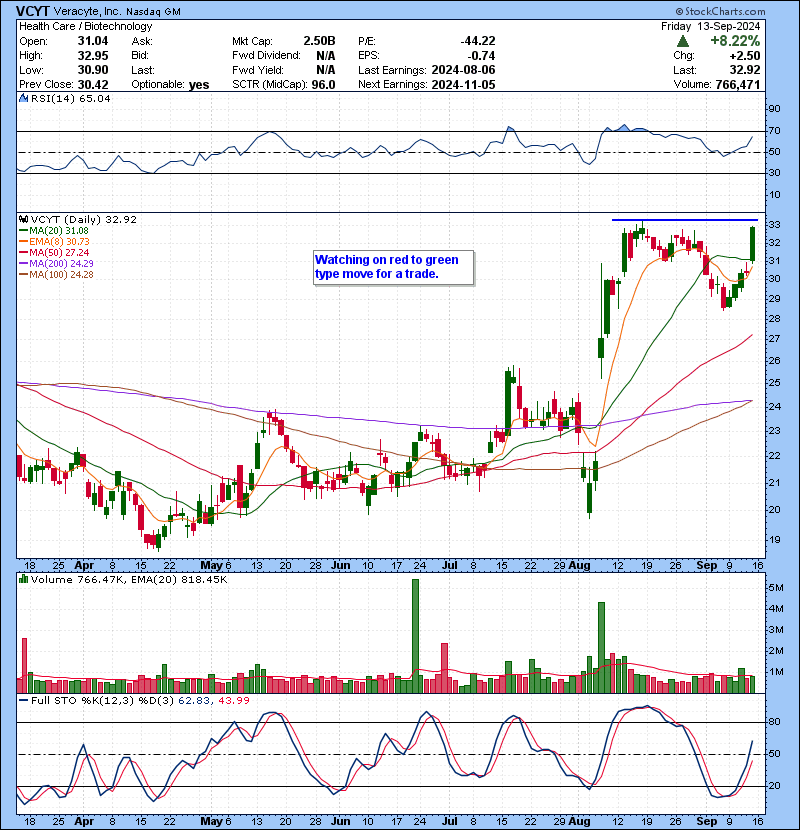Click the MA(200) 24.29 legend entry

point(56,264)
